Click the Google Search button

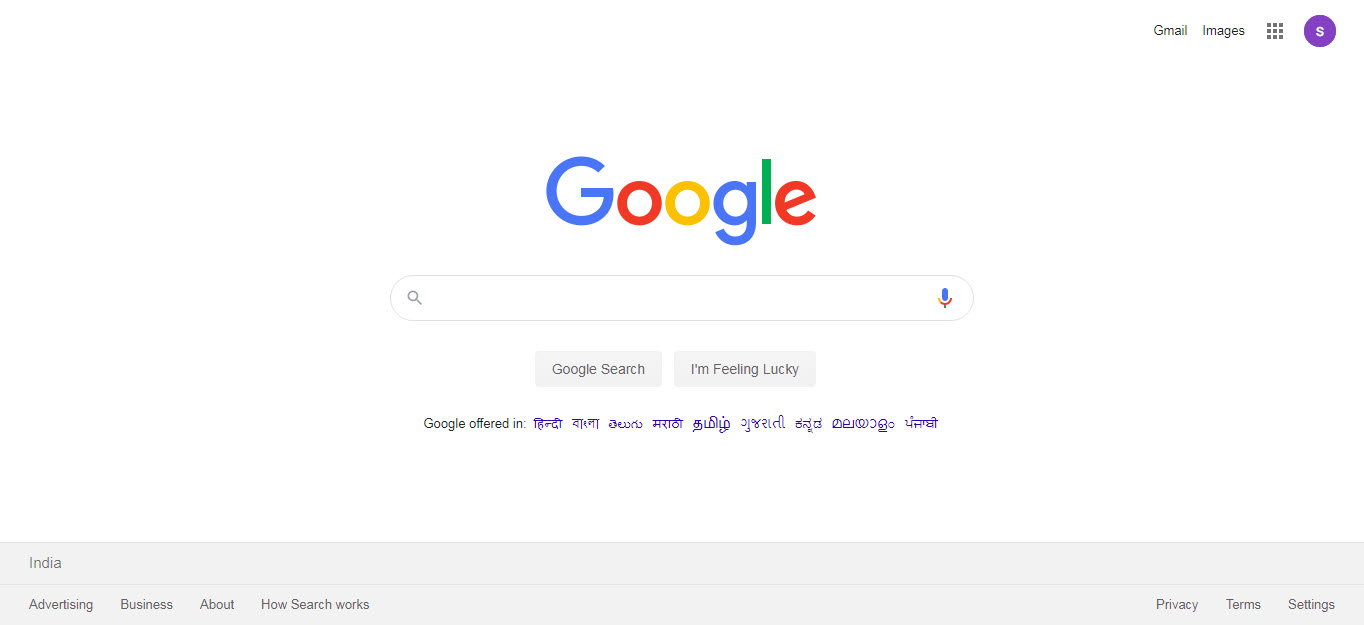tap(598, 369)
